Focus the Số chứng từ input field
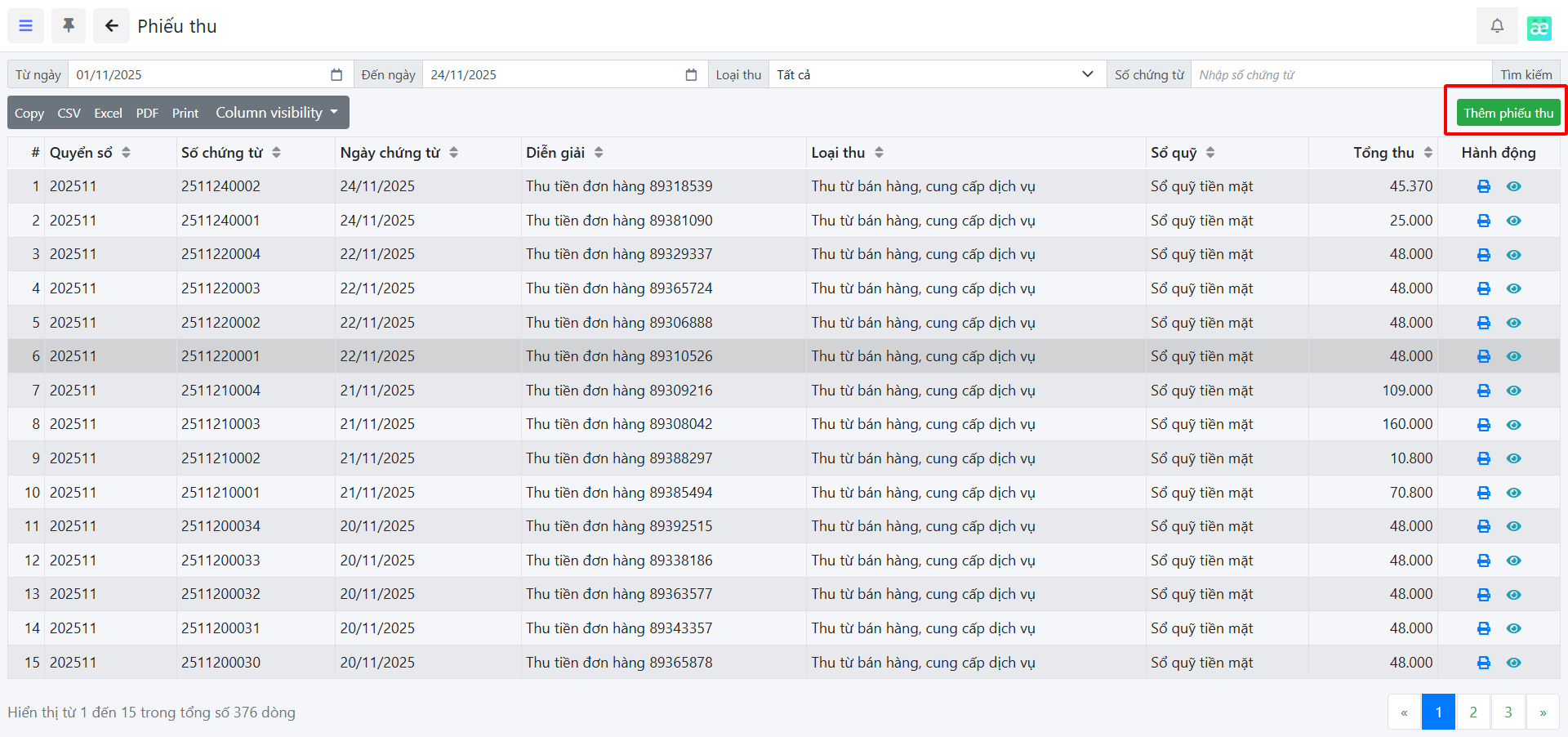The width and height of the screenshot is (1568, 737). click(1340, 75)
